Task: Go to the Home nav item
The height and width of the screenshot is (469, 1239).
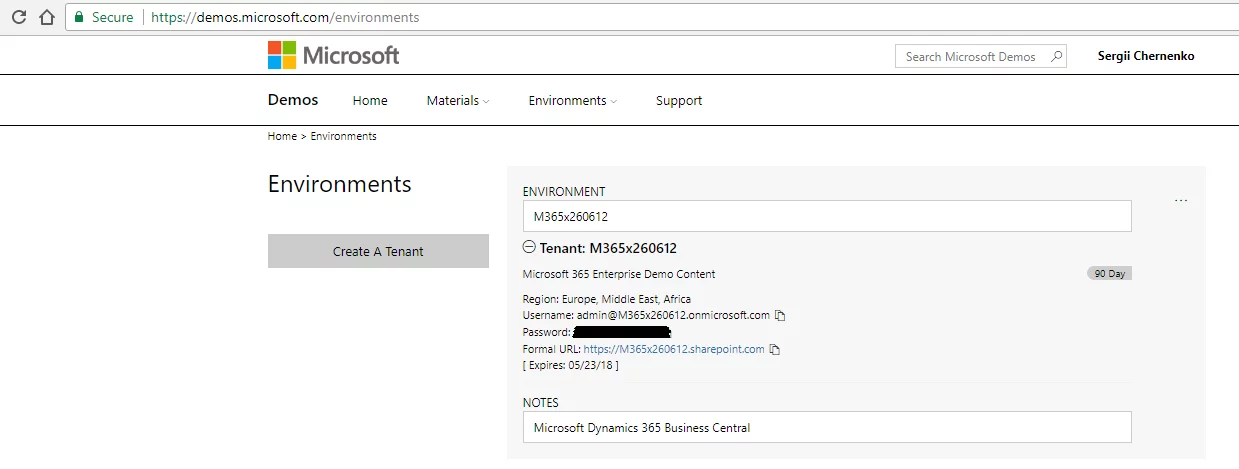Action: 370,100
